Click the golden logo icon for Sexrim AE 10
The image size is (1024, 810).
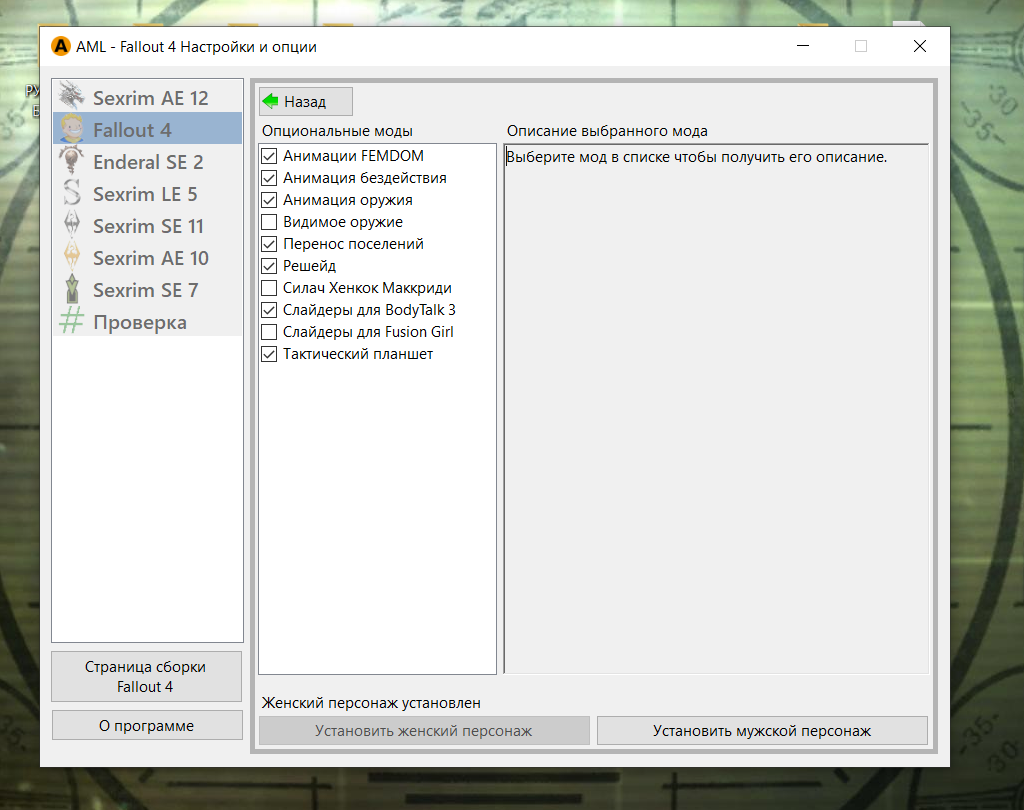[x=71, y=257]
